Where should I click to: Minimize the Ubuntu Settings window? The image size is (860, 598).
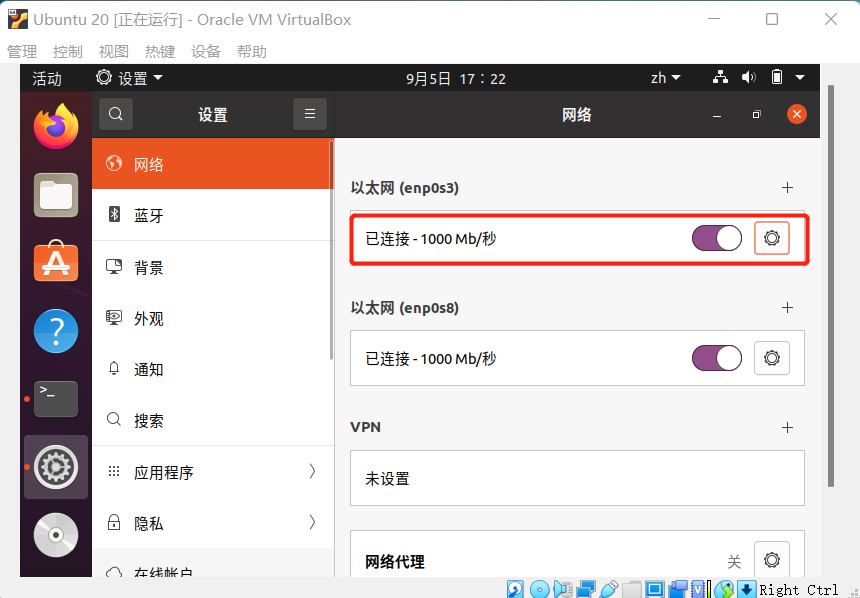click(717, 115)
